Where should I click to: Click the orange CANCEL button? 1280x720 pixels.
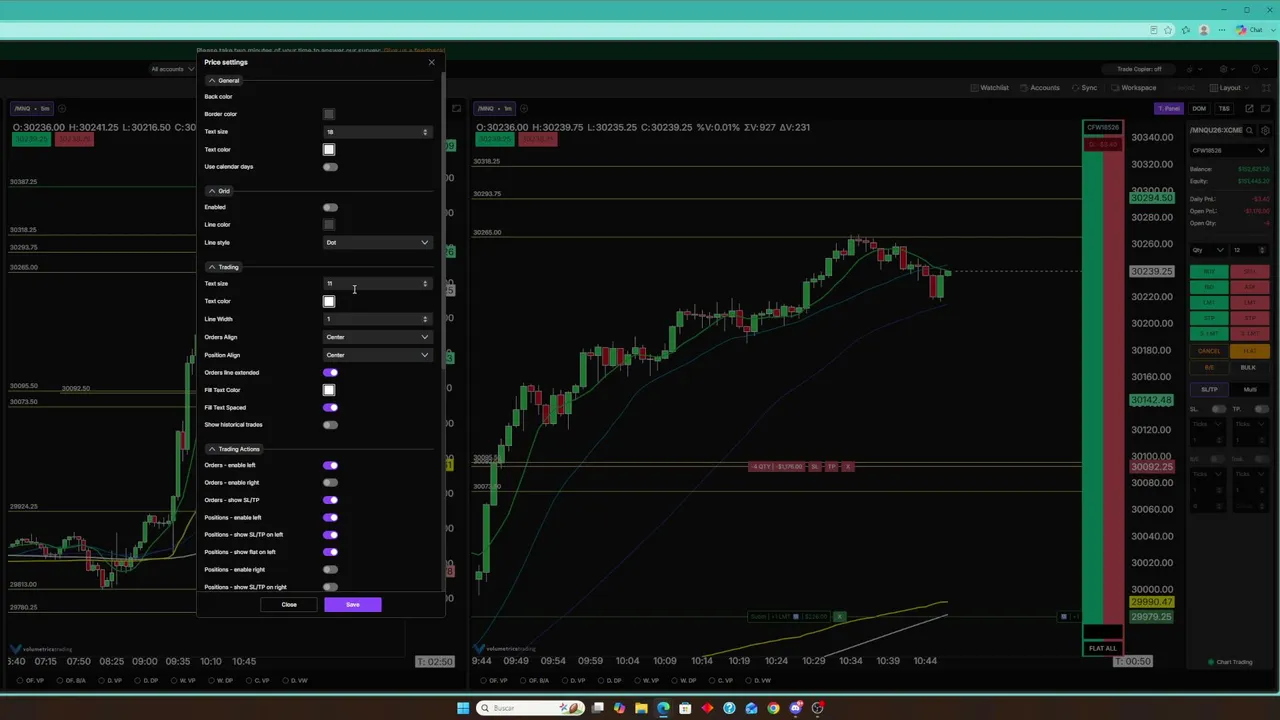tap(1209, 351)
